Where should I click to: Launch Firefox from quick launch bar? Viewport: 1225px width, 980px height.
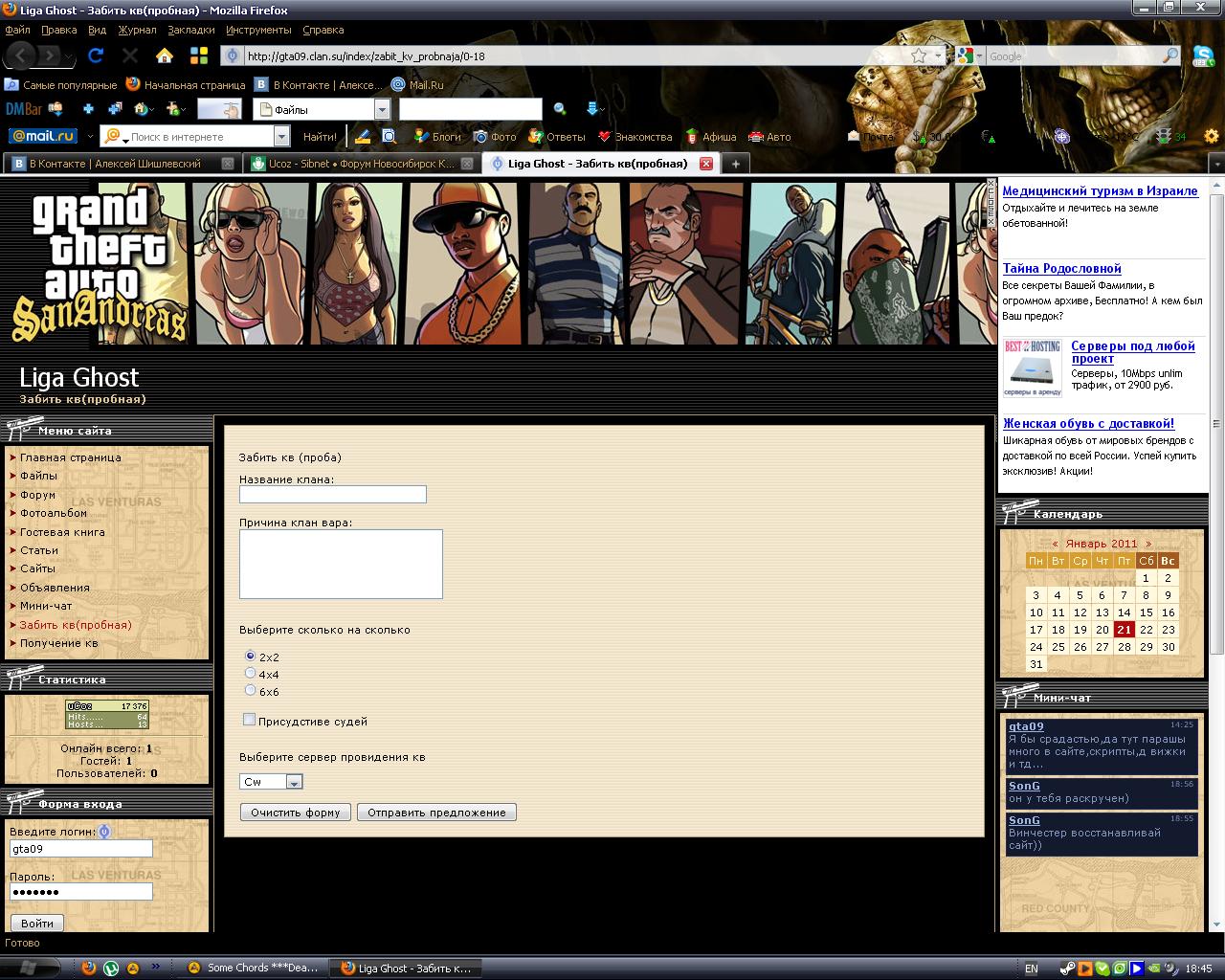89,968
